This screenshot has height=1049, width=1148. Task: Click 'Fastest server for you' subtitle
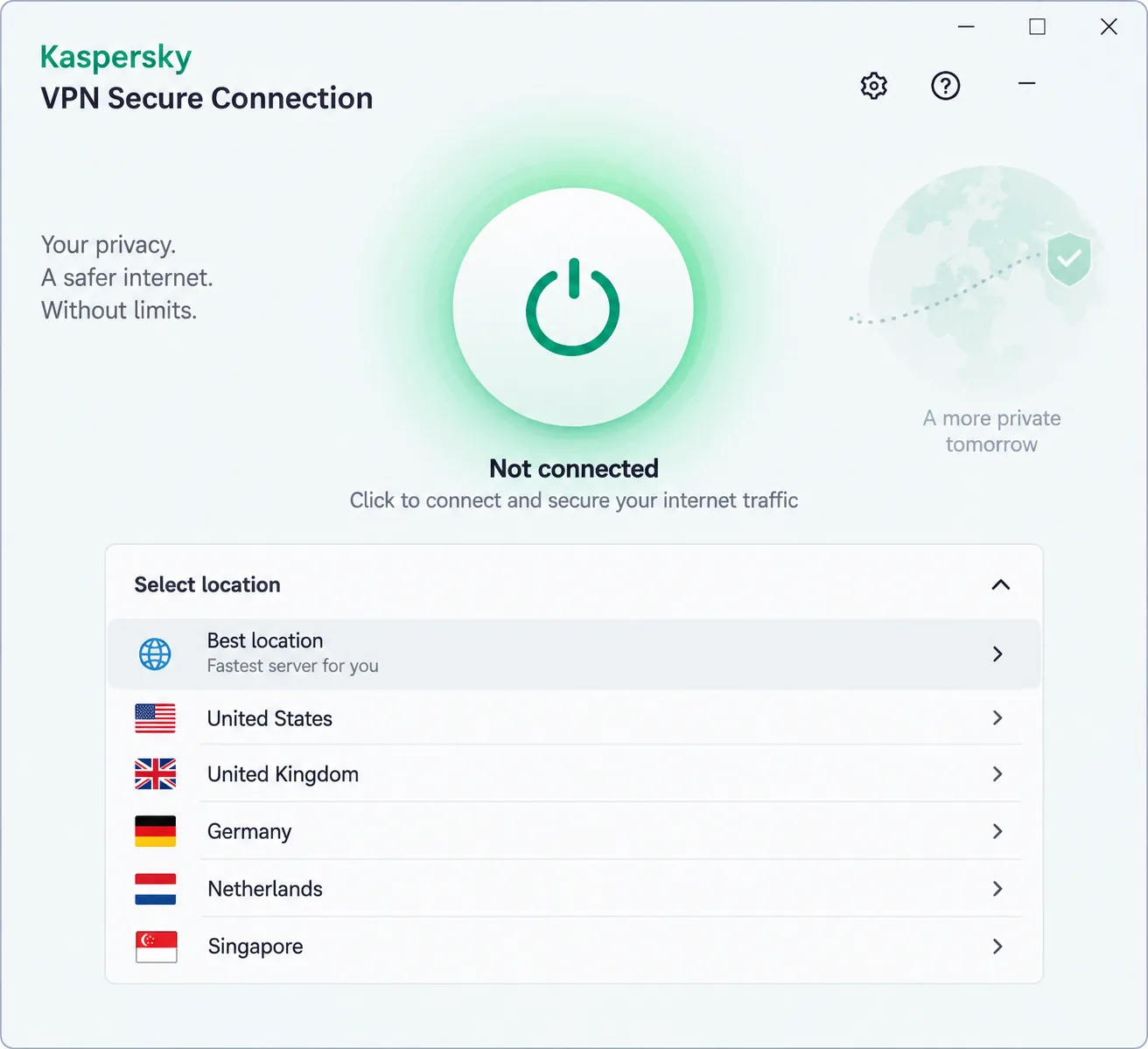click(292, 666)
